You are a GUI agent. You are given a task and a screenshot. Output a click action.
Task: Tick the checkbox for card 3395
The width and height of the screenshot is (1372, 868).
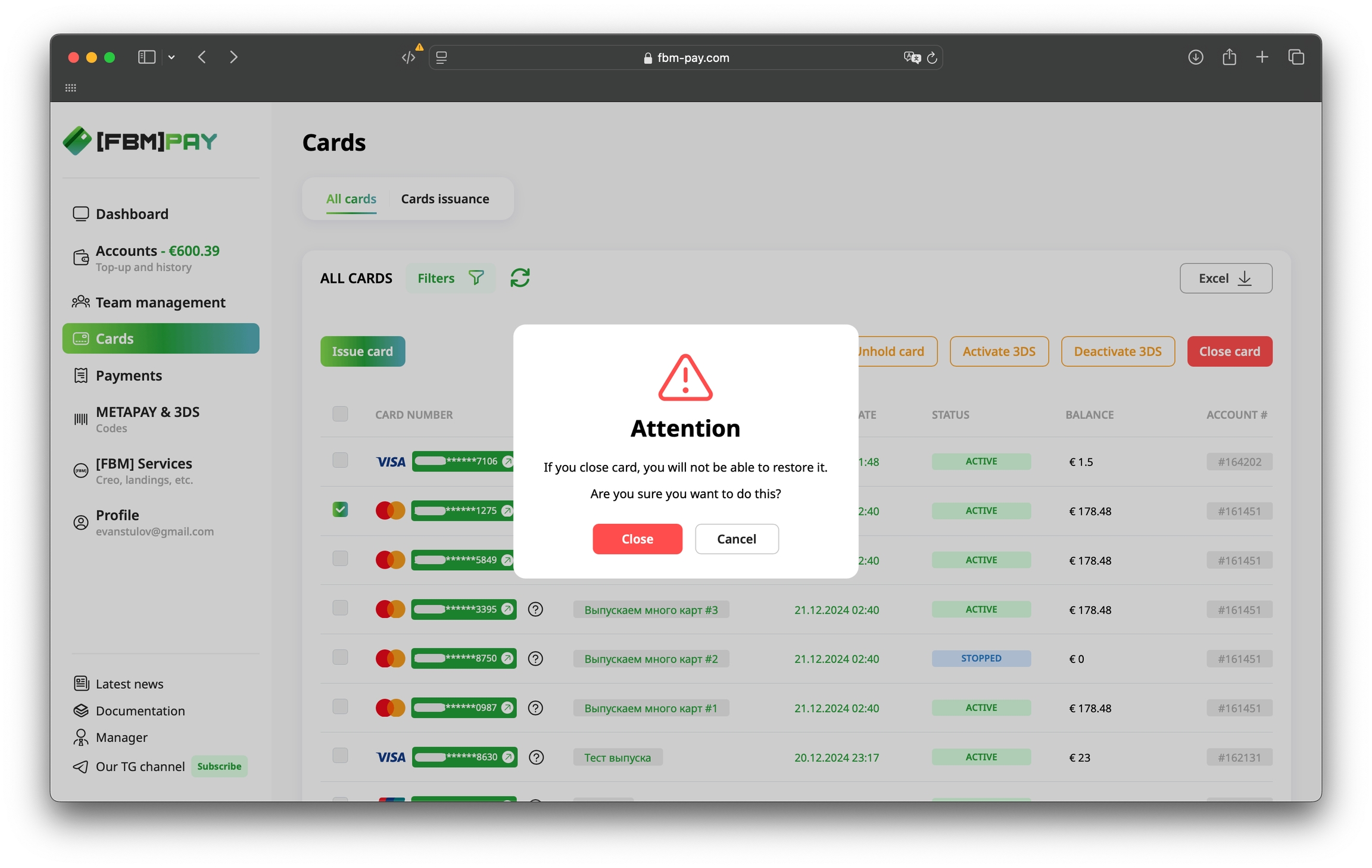point(340,608)
